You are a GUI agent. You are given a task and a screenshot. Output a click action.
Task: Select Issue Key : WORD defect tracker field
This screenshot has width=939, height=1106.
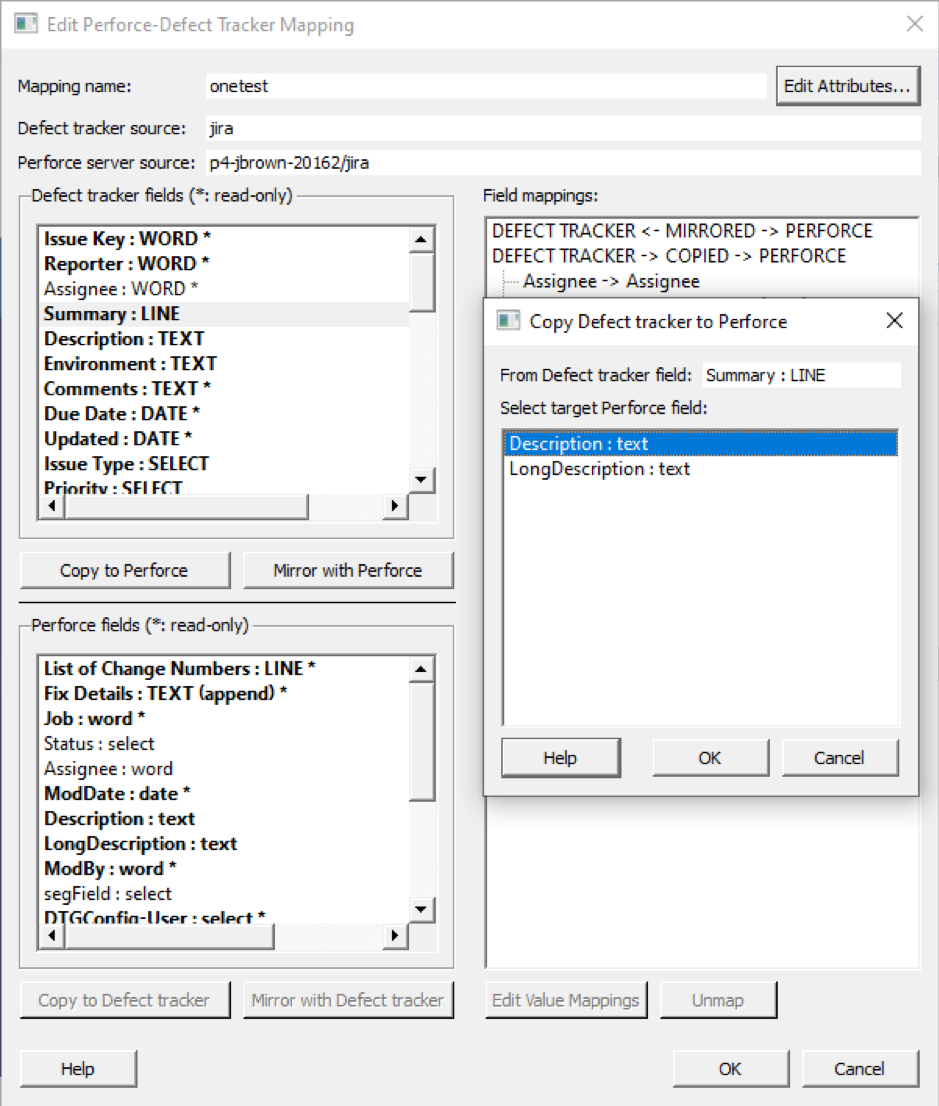(x=127, y=239)
